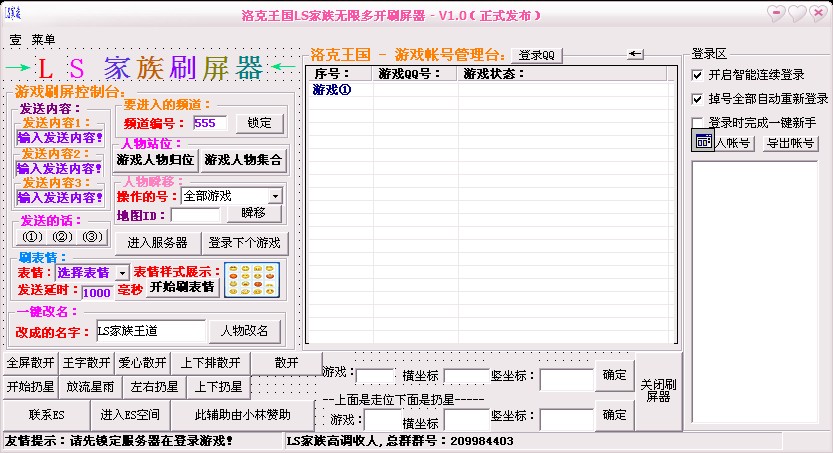Open the 壹 menu
This screenshot has height=453, width=833.
(x=15, y=39)
